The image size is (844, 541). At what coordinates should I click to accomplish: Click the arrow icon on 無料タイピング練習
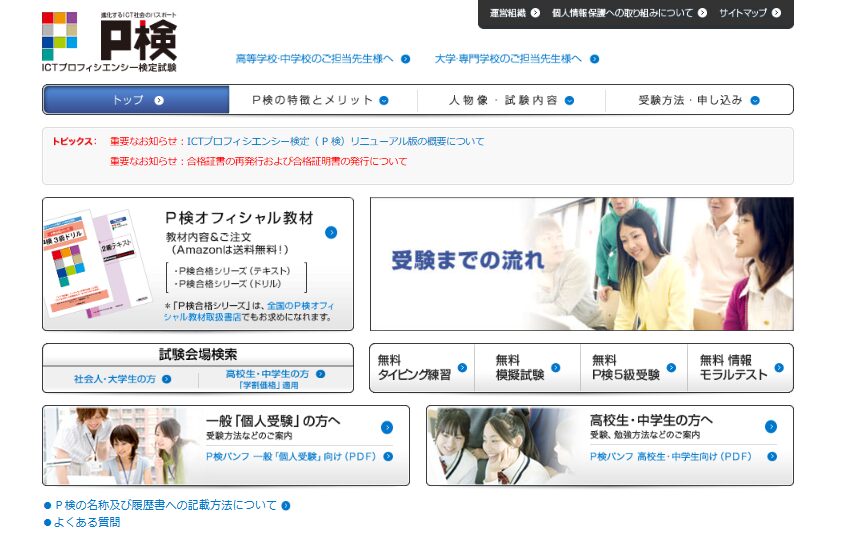(x=462, y=367)
